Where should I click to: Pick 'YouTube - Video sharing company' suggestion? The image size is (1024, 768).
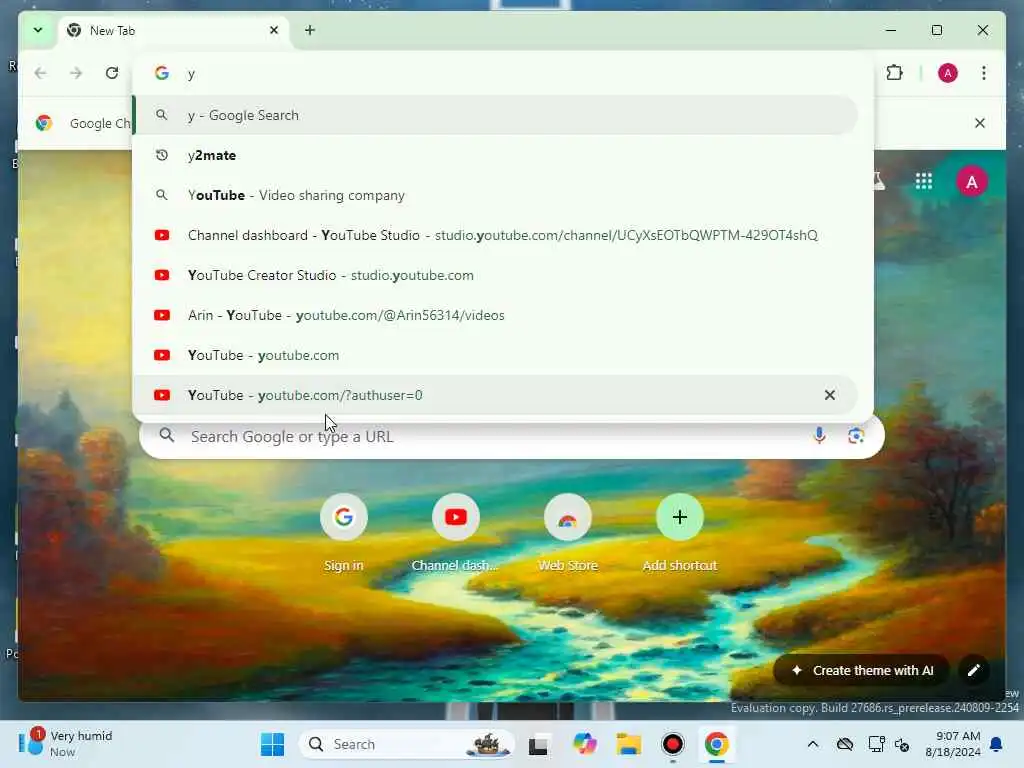495,195
